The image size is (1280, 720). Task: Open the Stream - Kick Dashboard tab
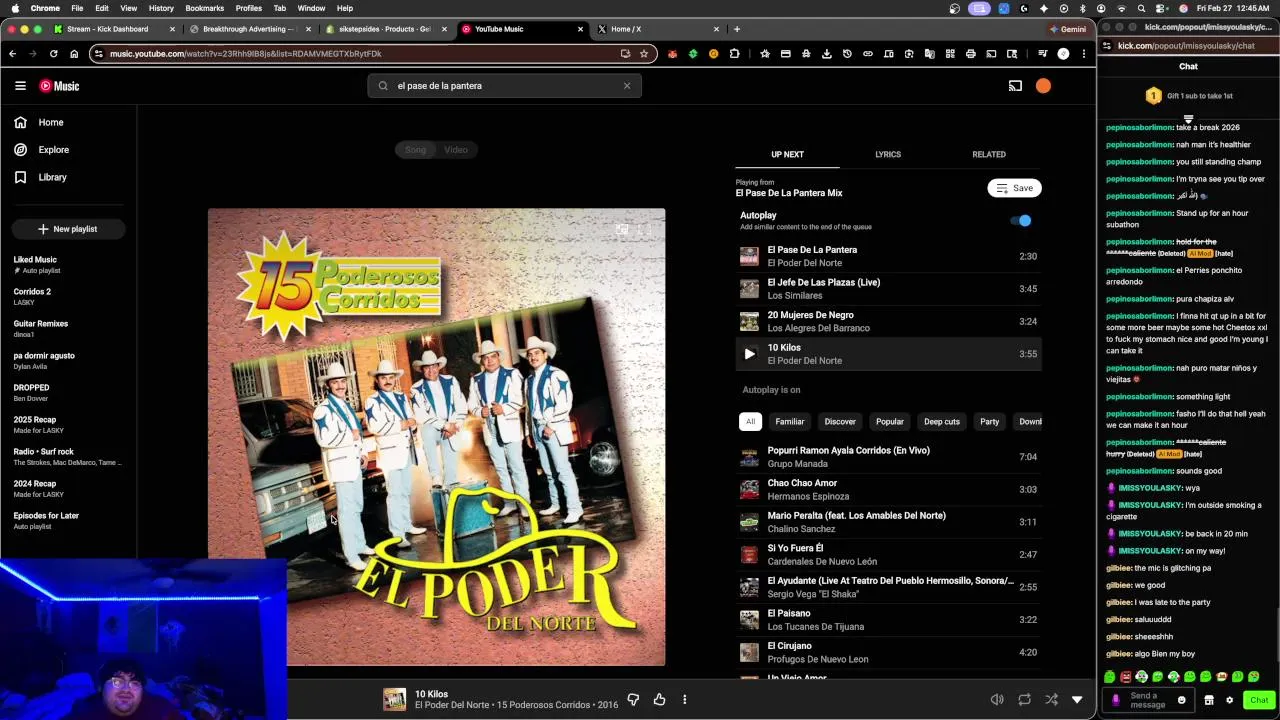point(115,29)
